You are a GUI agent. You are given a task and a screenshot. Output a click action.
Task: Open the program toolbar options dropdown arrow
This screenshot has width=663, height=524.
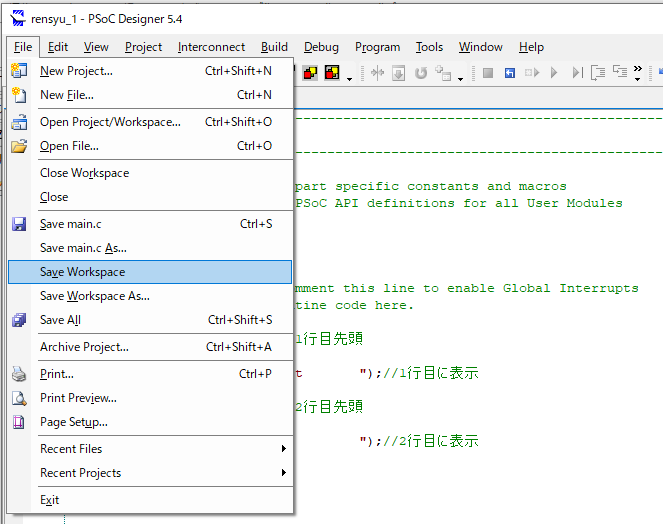[x=460, y=79]
